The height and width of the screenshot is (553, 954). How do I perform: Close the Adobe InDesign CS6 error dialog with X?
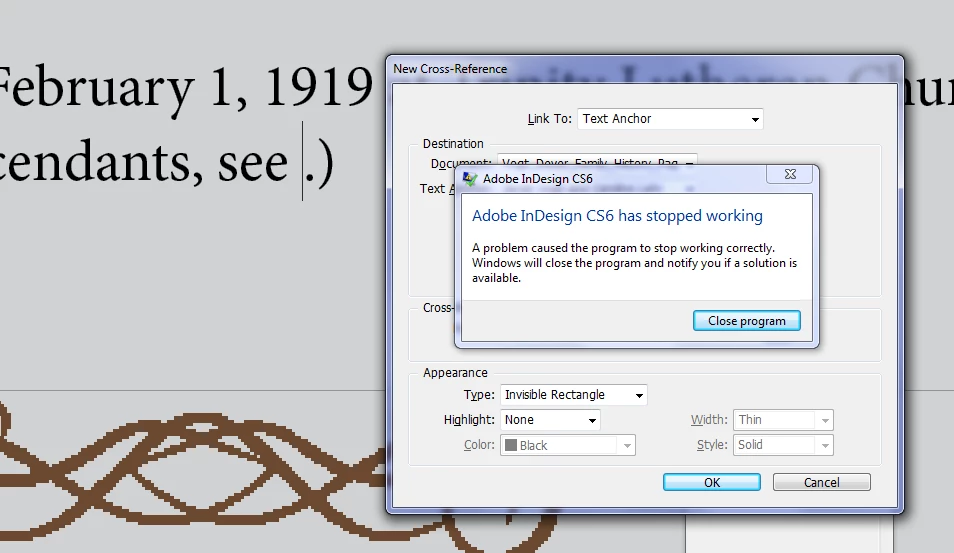pos(790,174)
